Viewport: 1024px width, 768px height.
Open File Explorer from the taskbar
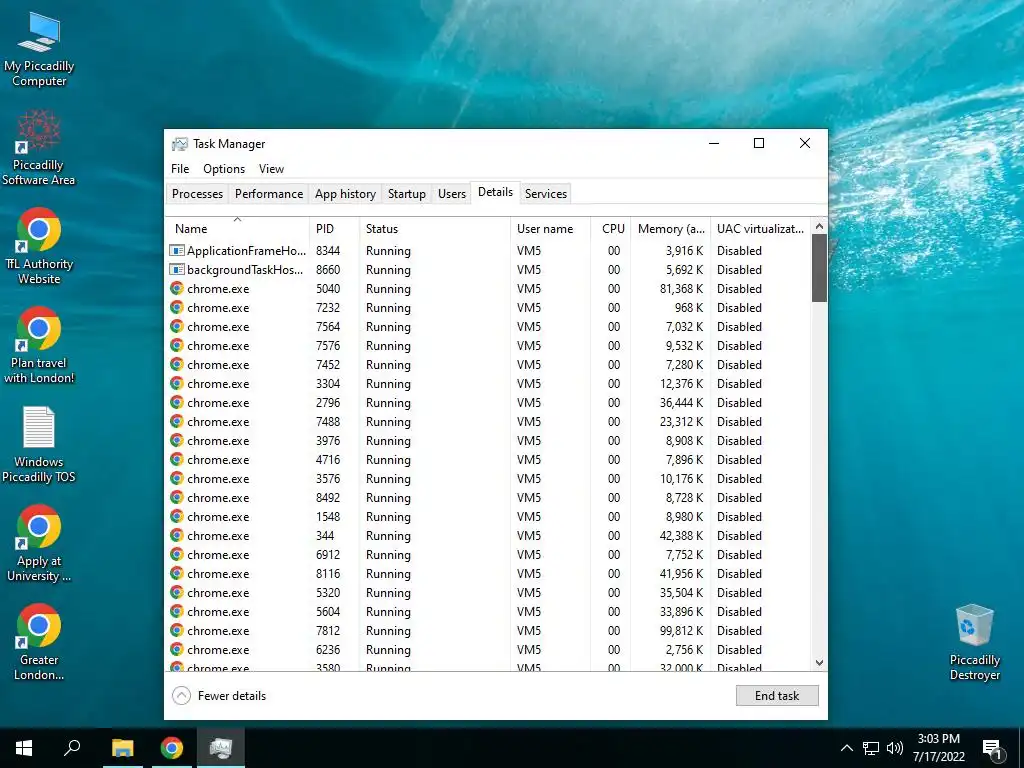tap(123, 748)
